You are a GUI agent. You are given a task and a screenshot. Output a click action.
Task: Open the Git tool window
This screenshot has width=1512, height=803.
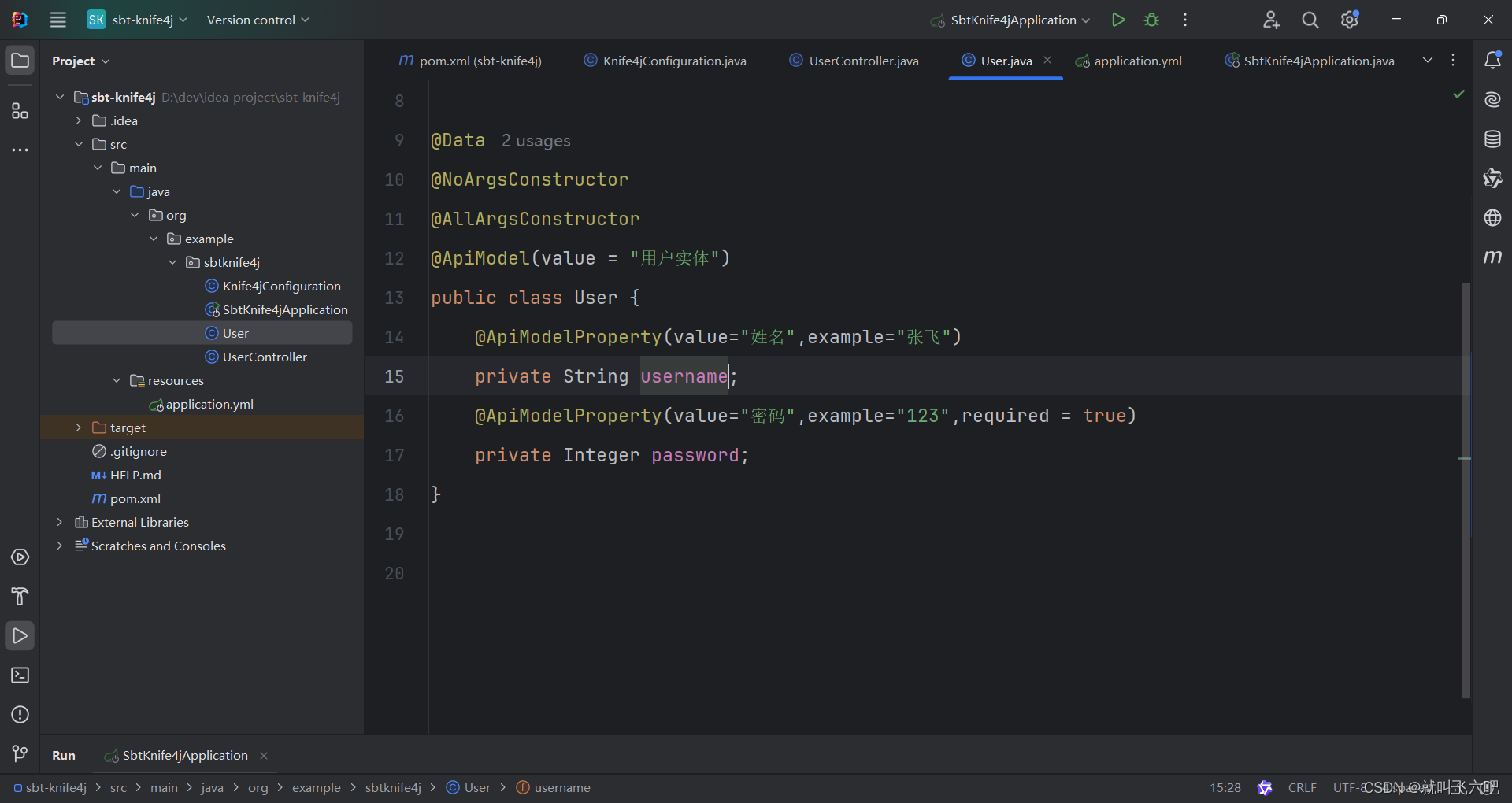point(20,753)
